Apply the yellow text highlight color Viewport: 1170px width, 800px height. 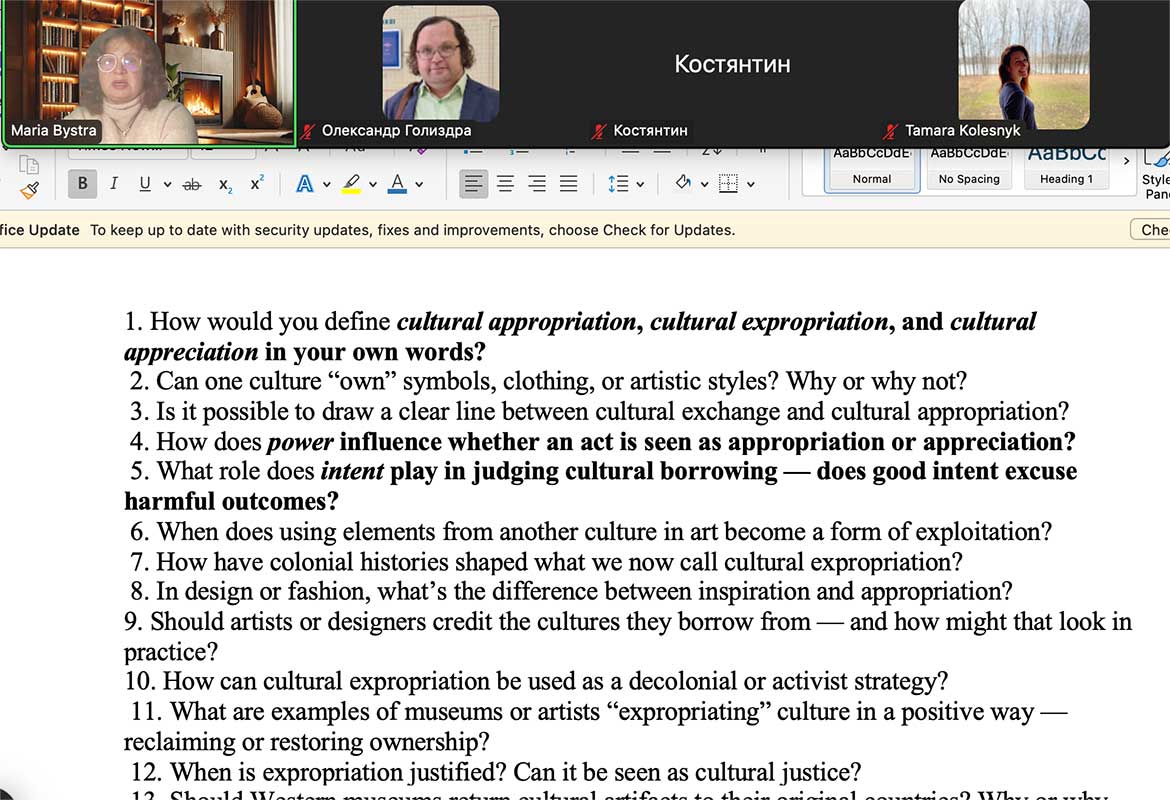click(351, 184)
